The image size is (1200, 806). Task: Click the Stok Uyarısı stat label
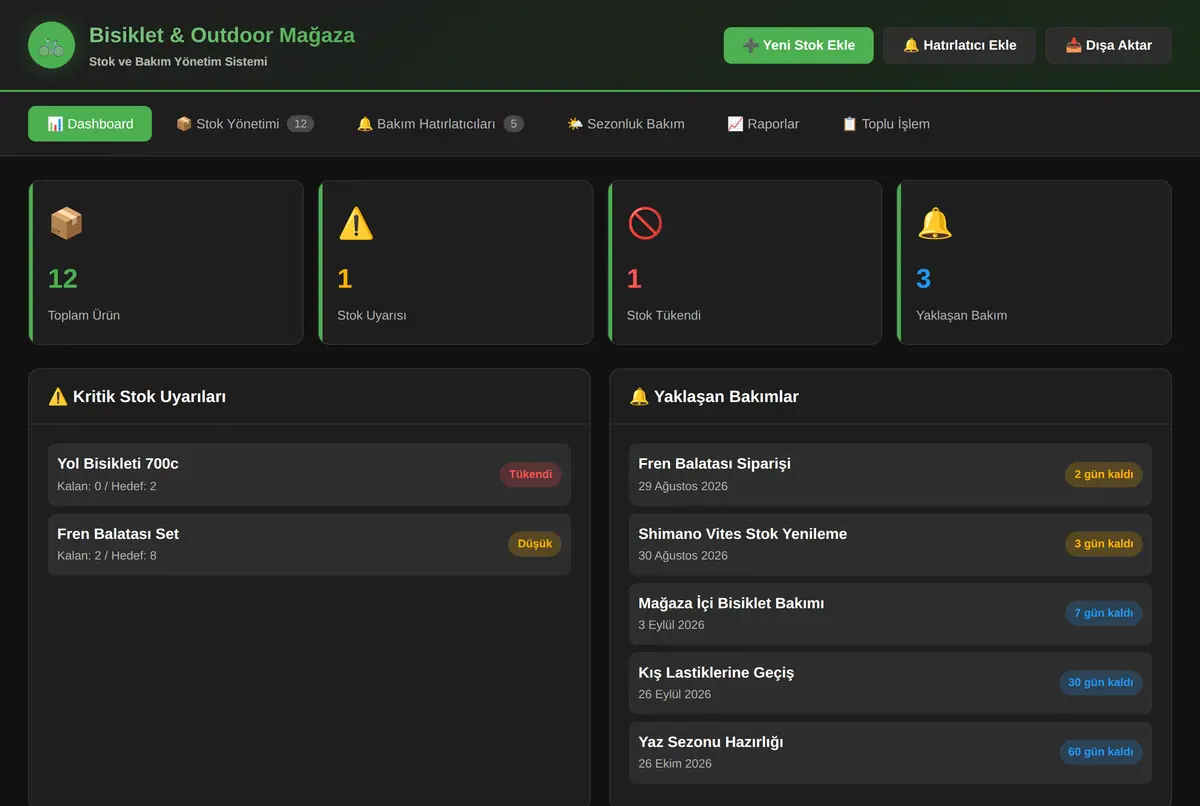[372, 315]
